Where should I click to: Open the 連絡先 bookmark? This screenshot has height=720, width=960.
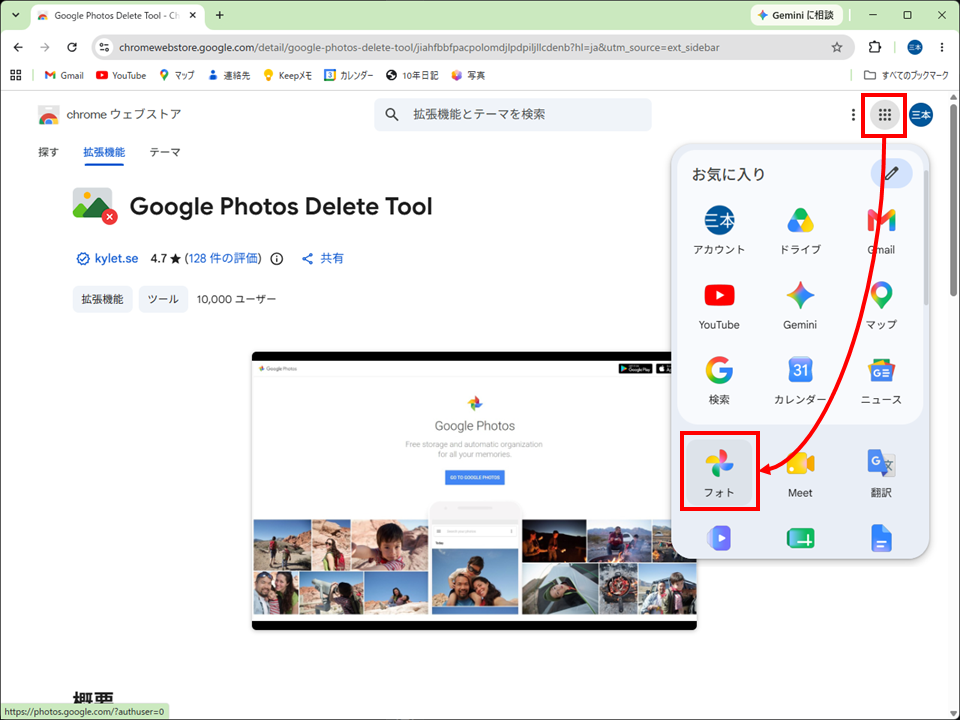pyautogui.click(x=229, y=75)
